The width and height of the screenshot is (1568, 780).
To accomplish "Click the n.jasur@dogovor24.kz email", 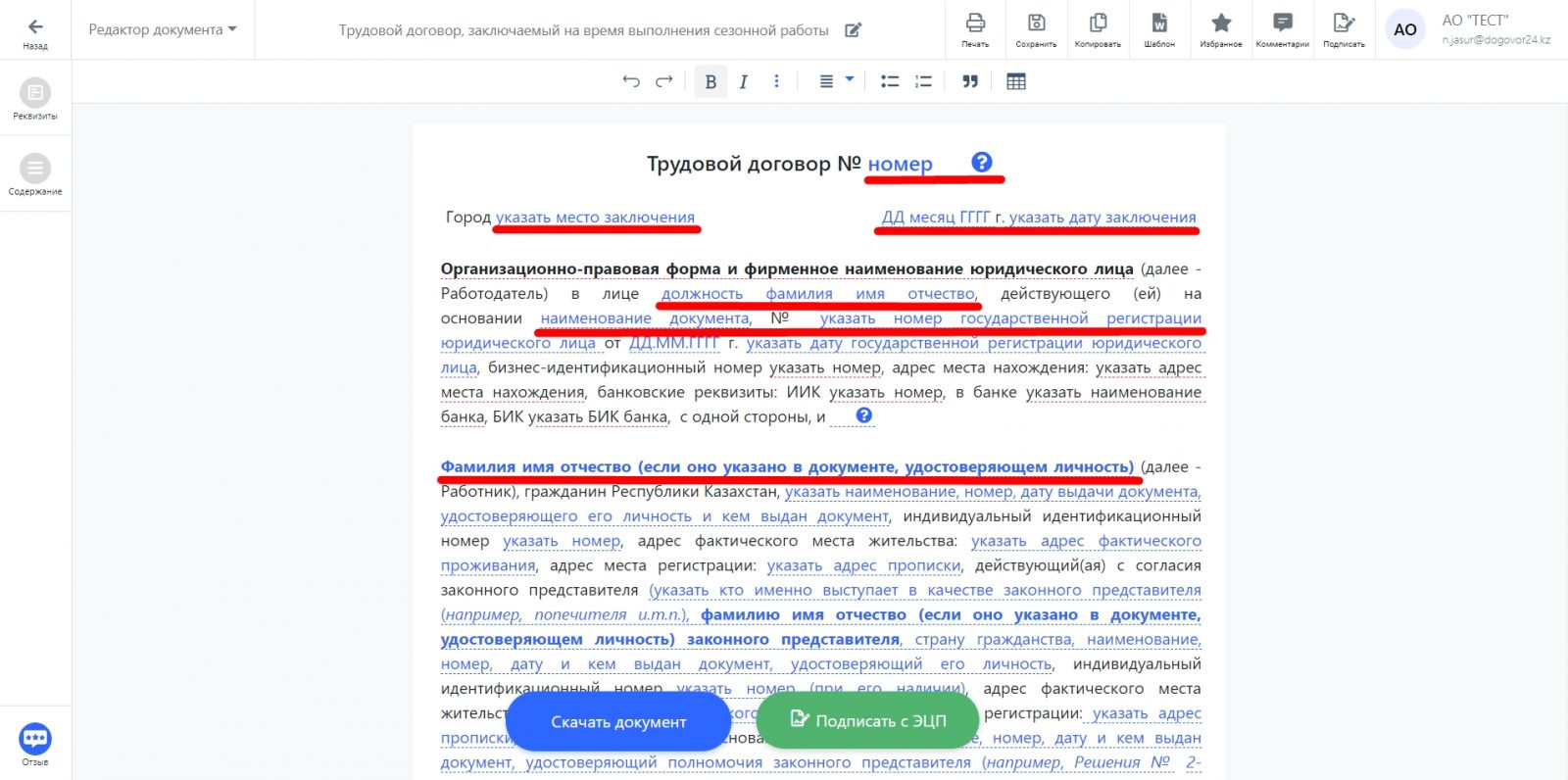I will click(x=1495, y=40).
